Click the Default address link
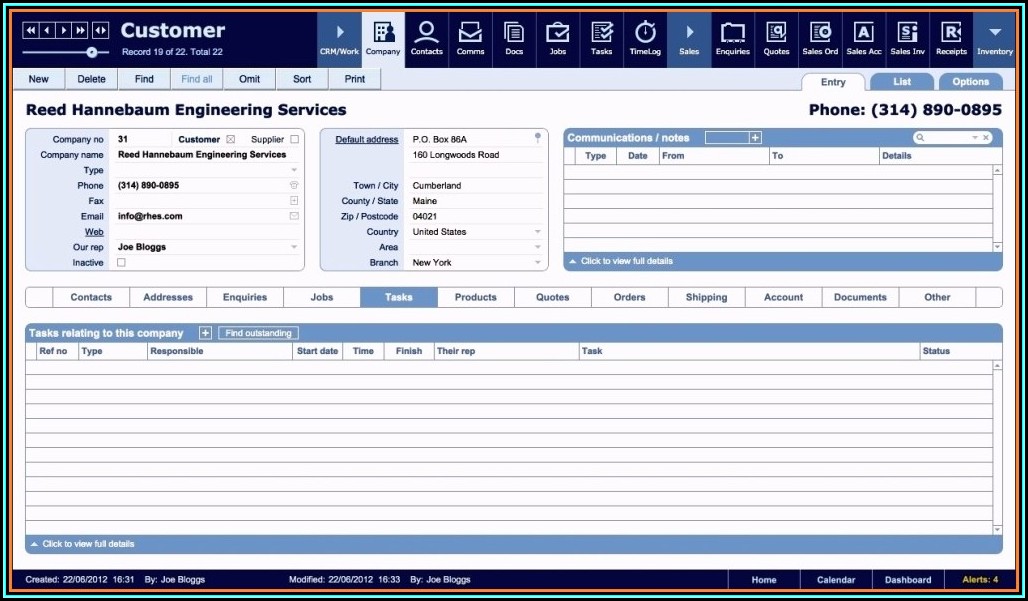Viewport: 1028px width, 601px height. click(x=366, y=140)
